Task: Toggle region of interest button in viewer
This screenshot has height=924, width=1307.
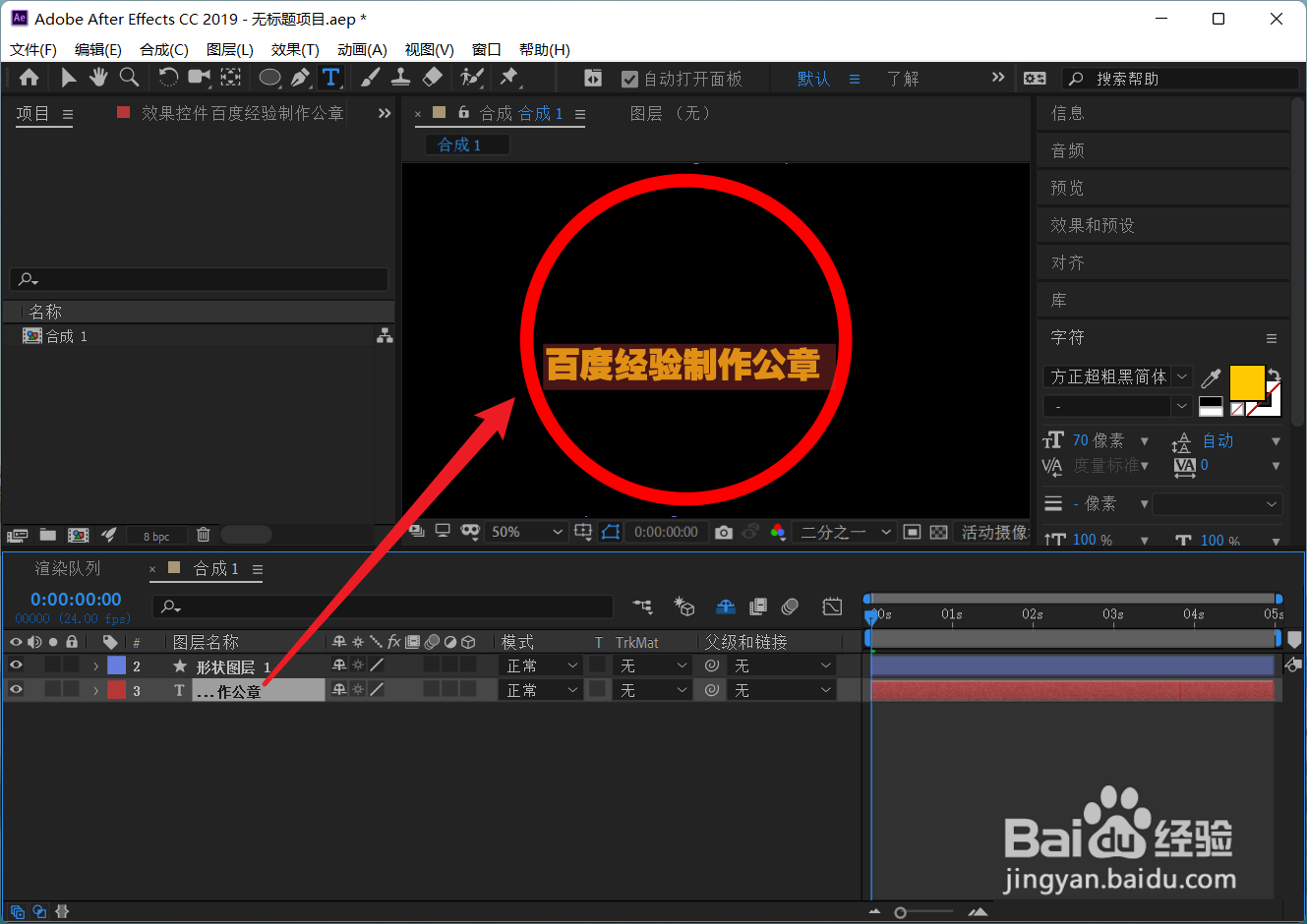Action: coord(912,532)
